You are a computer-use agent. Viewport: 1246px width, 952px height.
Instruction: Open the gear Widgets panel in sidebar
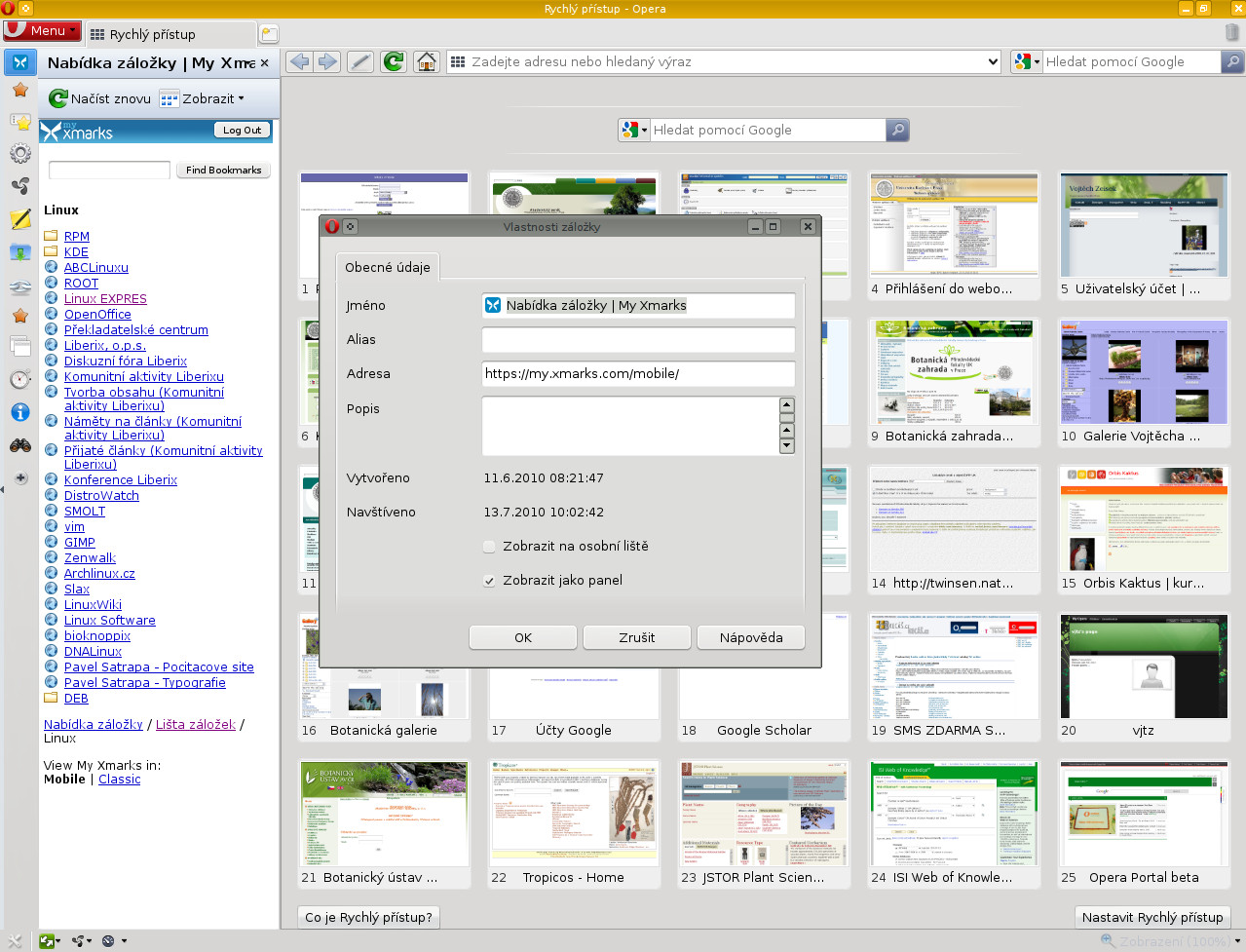click(19, 153)
